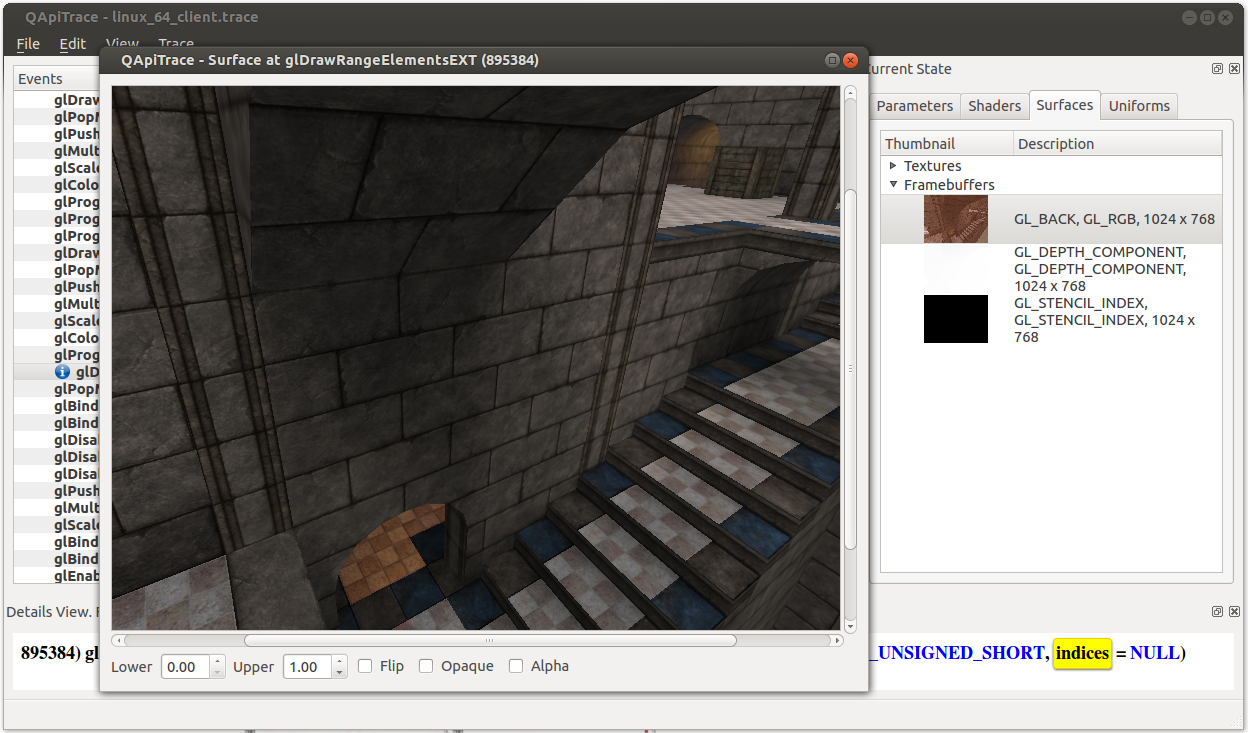Viewport: 1248px width, 733px height.
Task: Float the Details View dock panel
Action: (x=1217, y=611)
